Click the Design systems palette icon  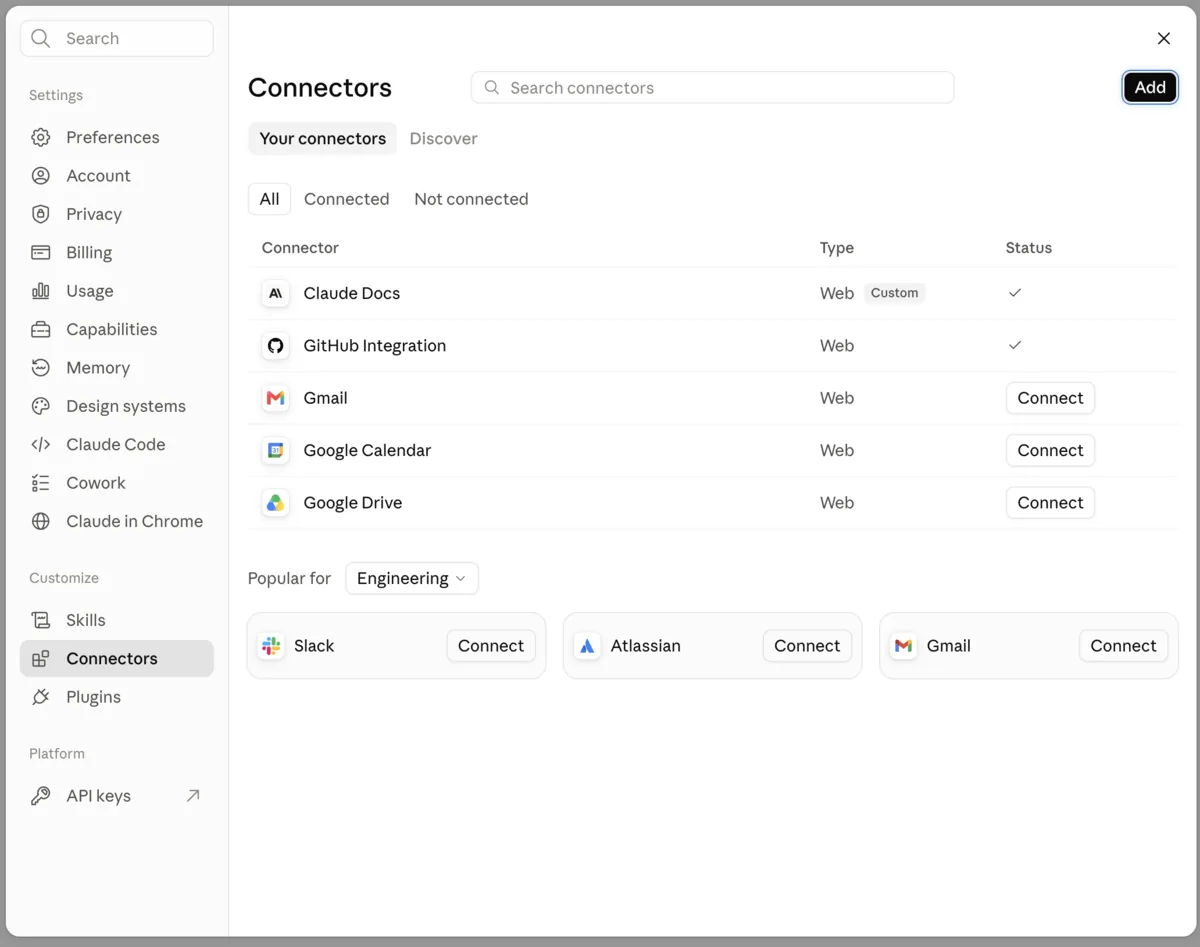coord(41,406)
